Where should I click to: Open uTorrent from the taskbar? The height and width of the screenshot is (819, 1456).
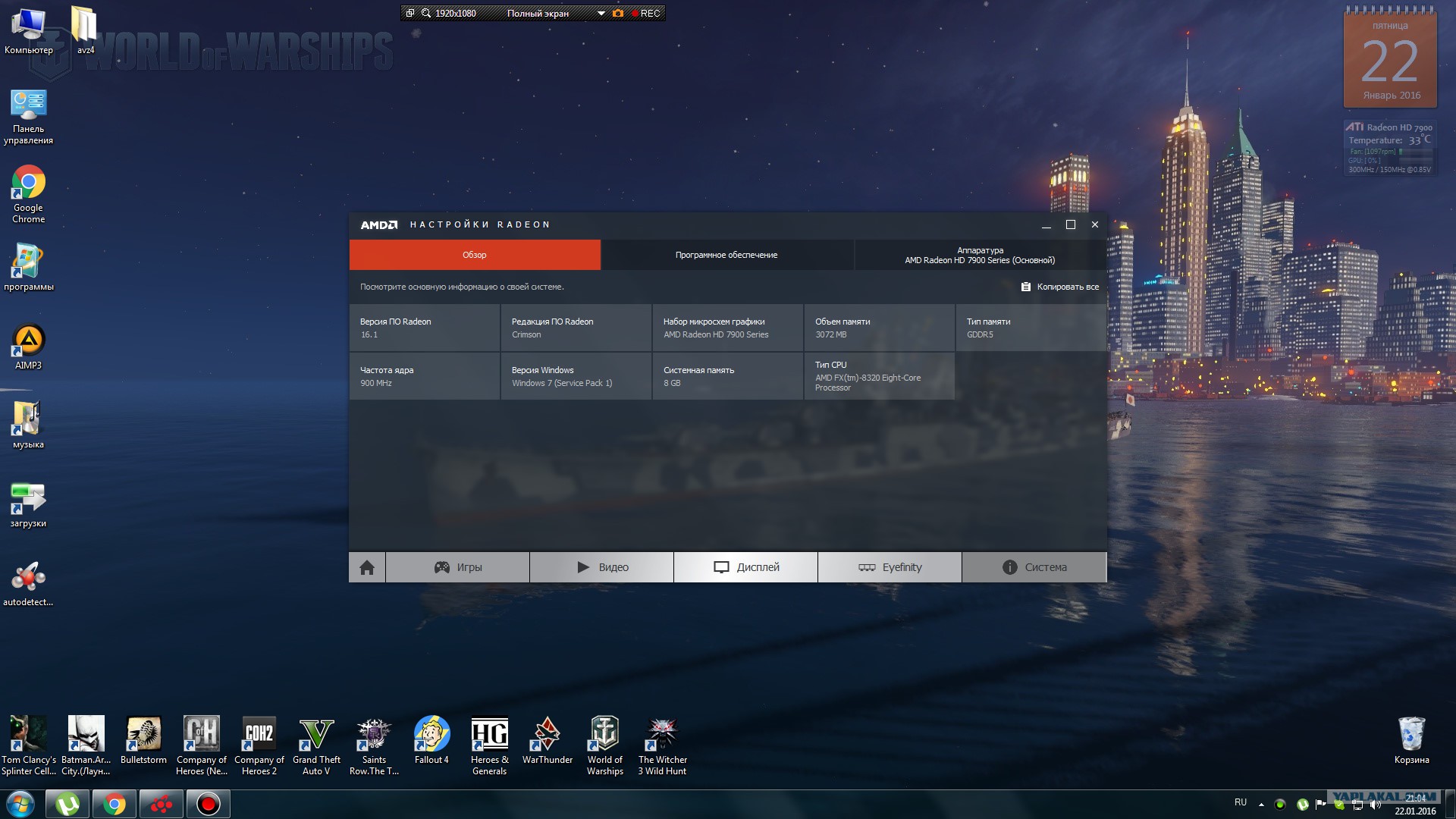[x=67, y=804]
